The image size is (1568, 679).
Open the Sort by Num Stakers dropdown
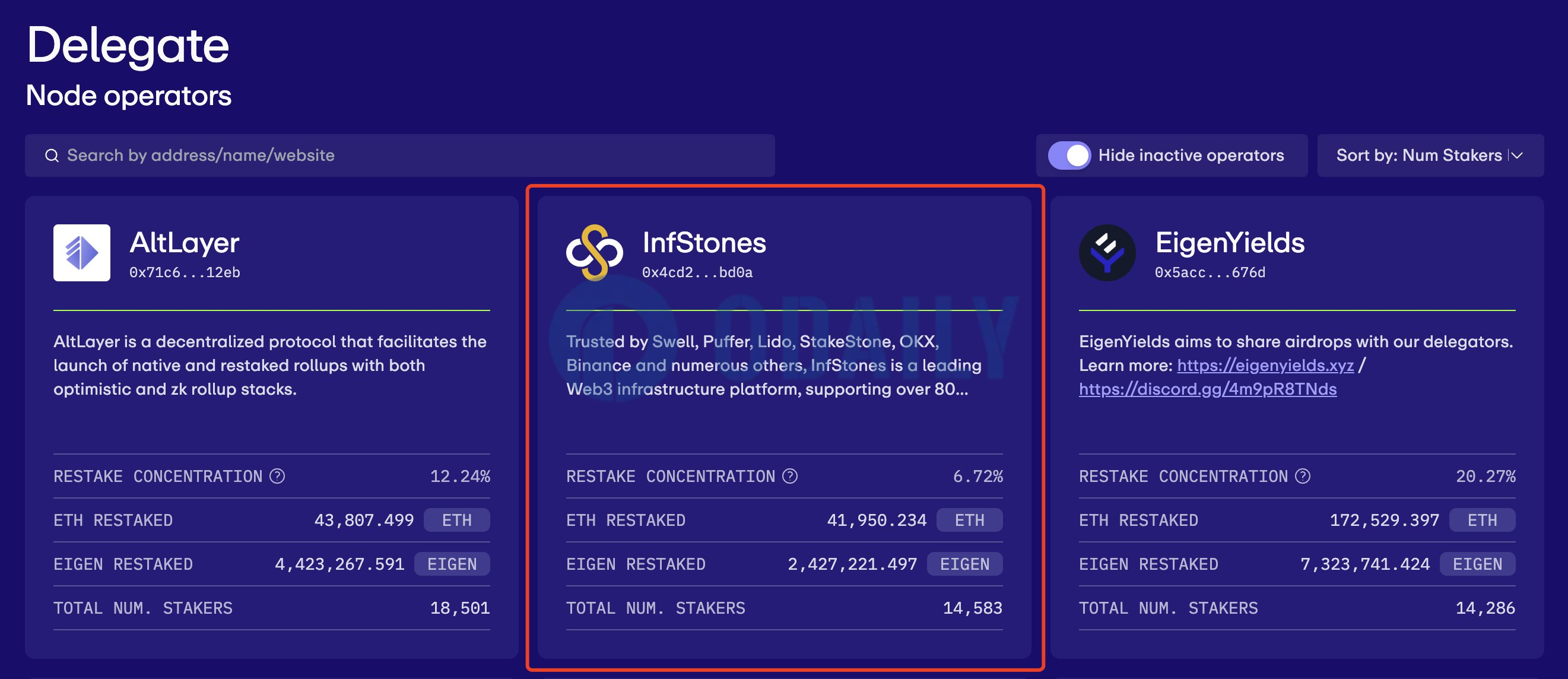[1430, 156]
